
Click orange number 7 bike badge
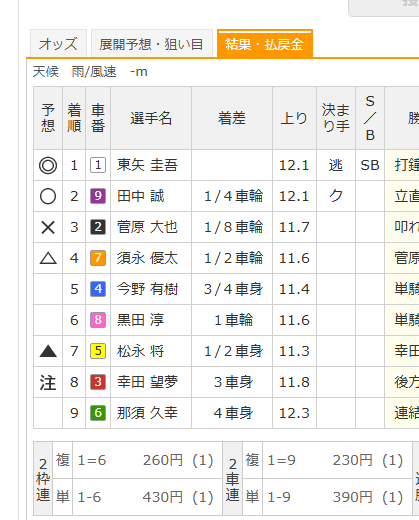(98, 258)
